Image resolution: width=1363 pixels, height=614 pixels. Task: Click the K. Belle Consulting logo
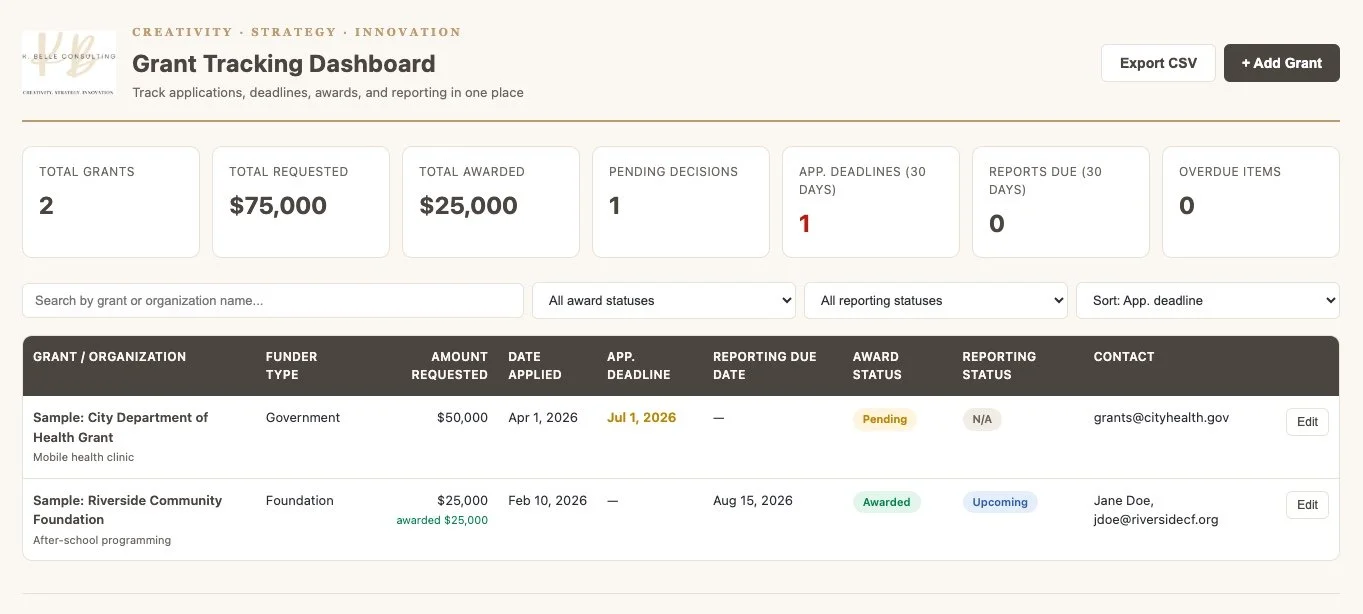[x=69, y=63]
